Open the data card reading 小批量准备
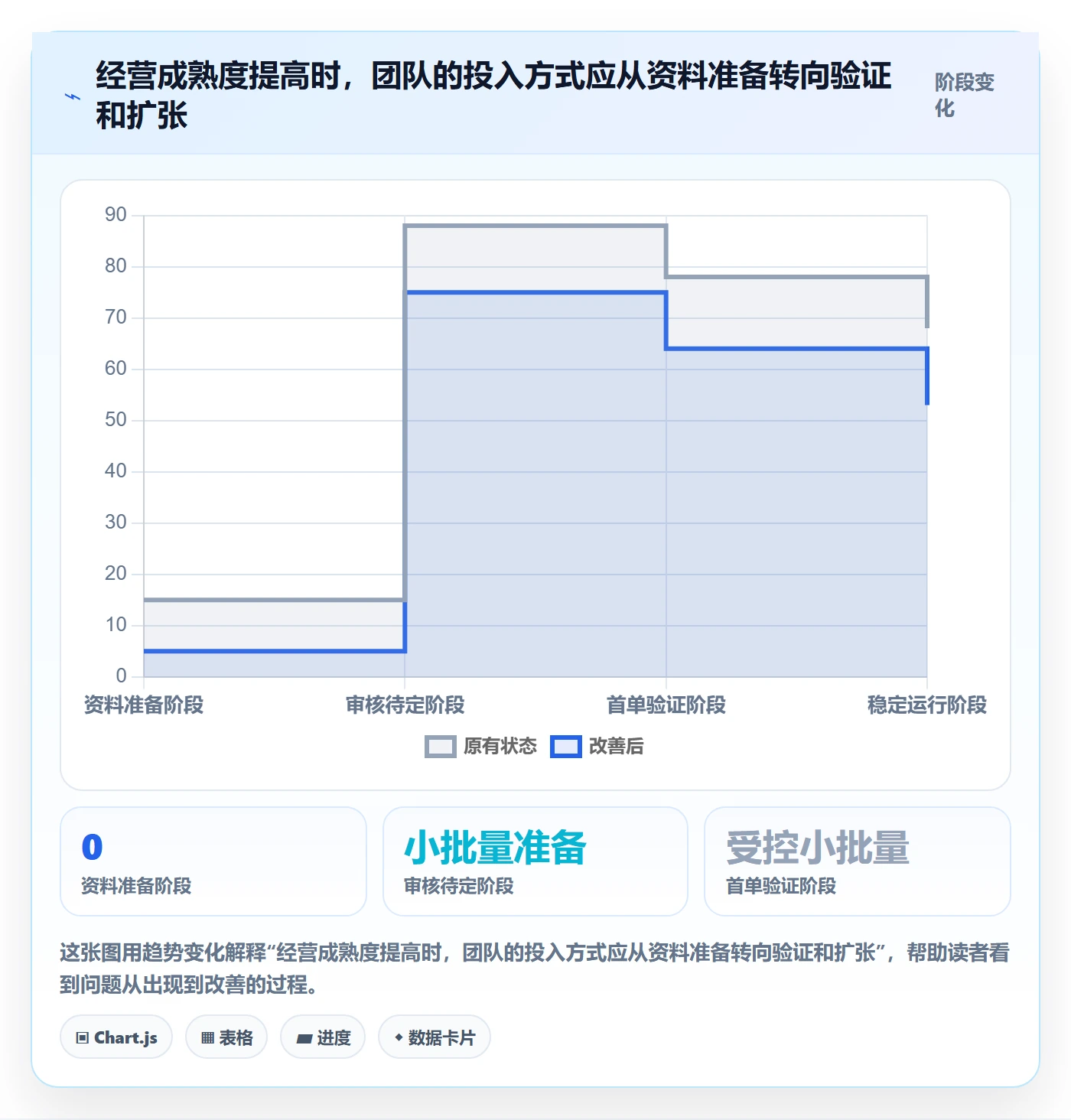 click(535, 861)
